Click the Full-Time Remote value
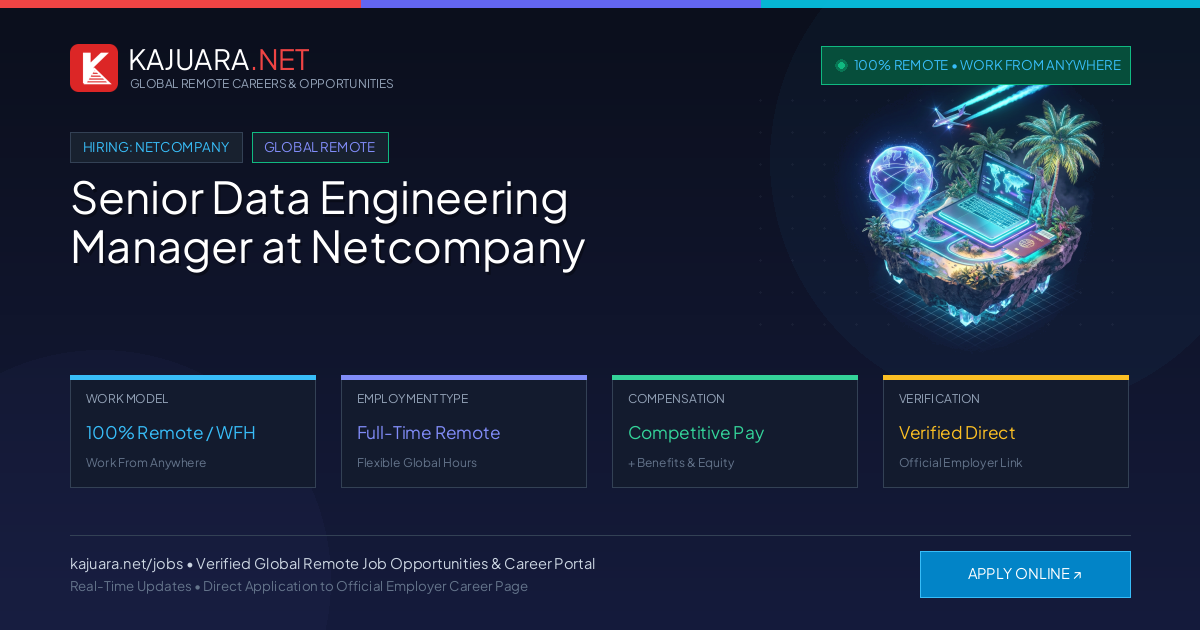Viewport: 1200px width, 630px height. 428,433
